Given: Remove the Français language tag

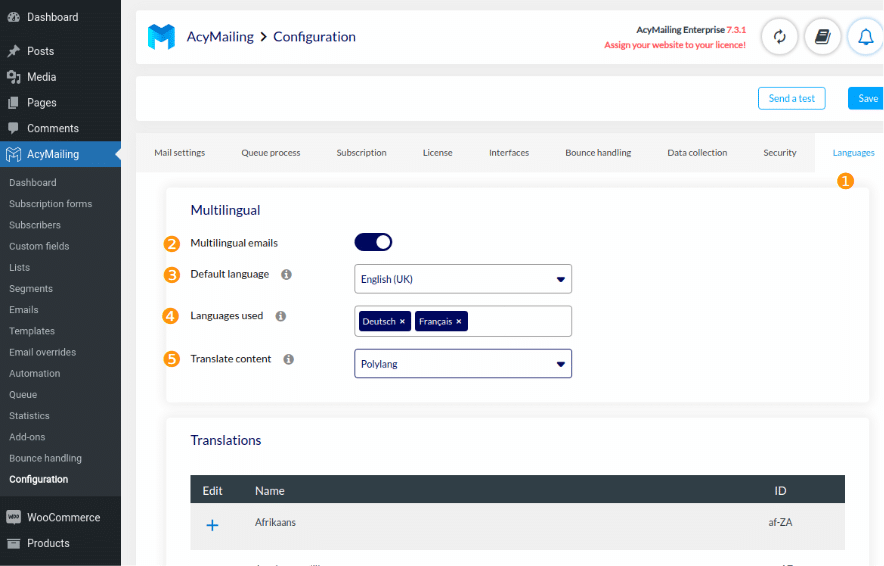Looking at the screenshot, I should [x=459, y=321].
